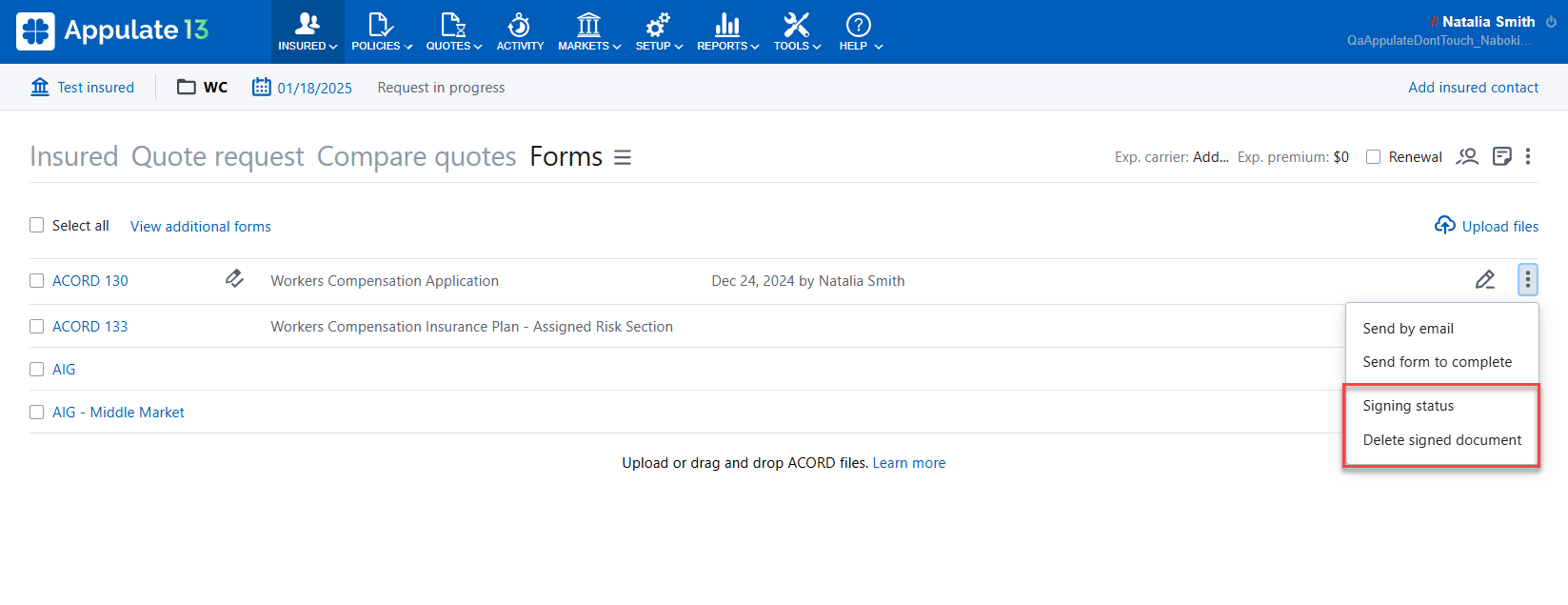Switch to the Compare quotes tab
1568x605 pixels.
(x=416, y=156)
